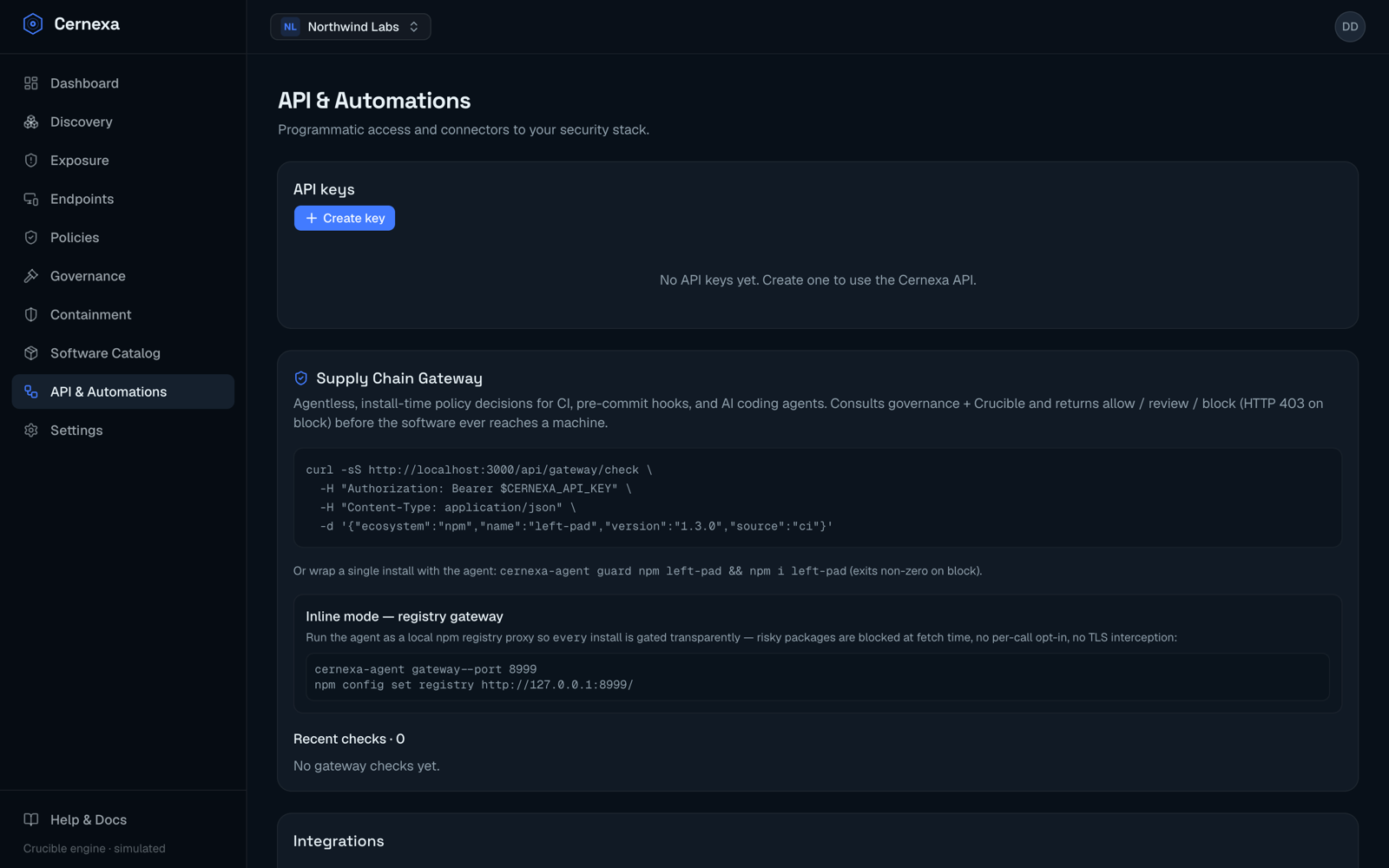
Task: Open the Discovery section
Action: tap(123, 122)
